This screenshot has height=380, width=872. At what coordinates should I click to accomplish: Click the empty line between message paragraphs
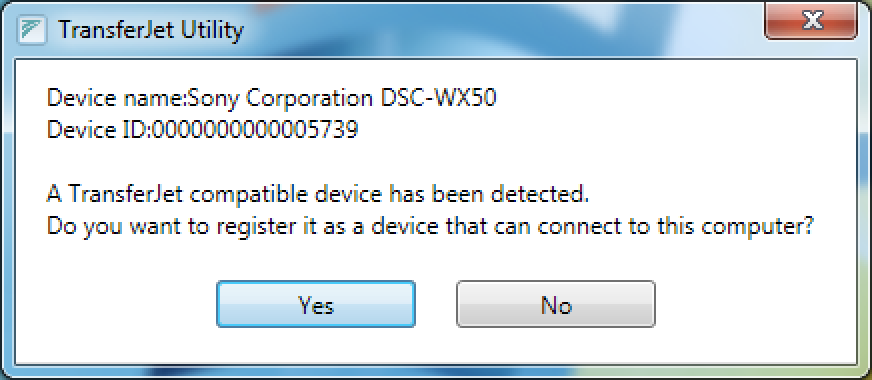[435, 162]
